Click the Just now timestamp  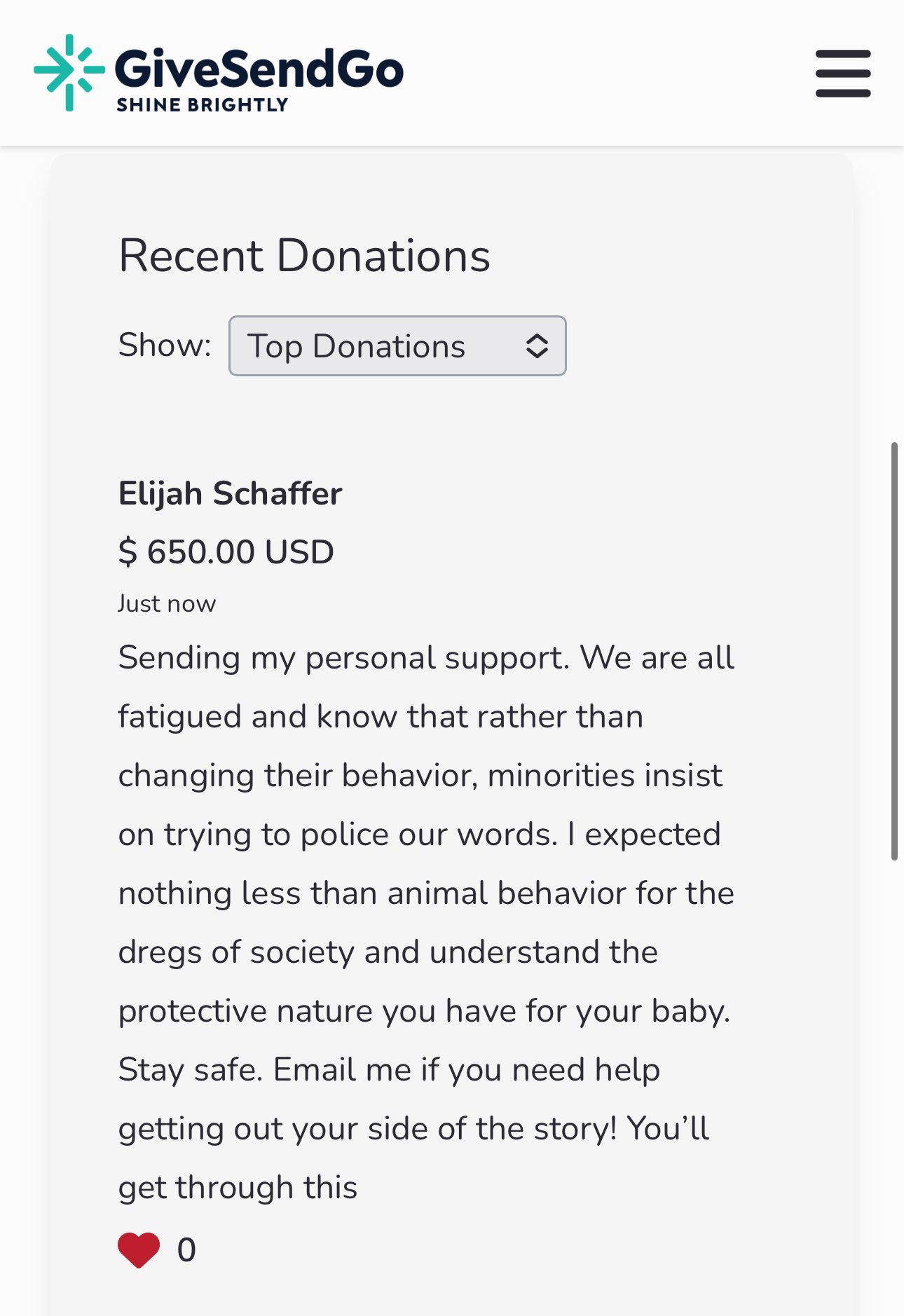(x=167, y=603)
